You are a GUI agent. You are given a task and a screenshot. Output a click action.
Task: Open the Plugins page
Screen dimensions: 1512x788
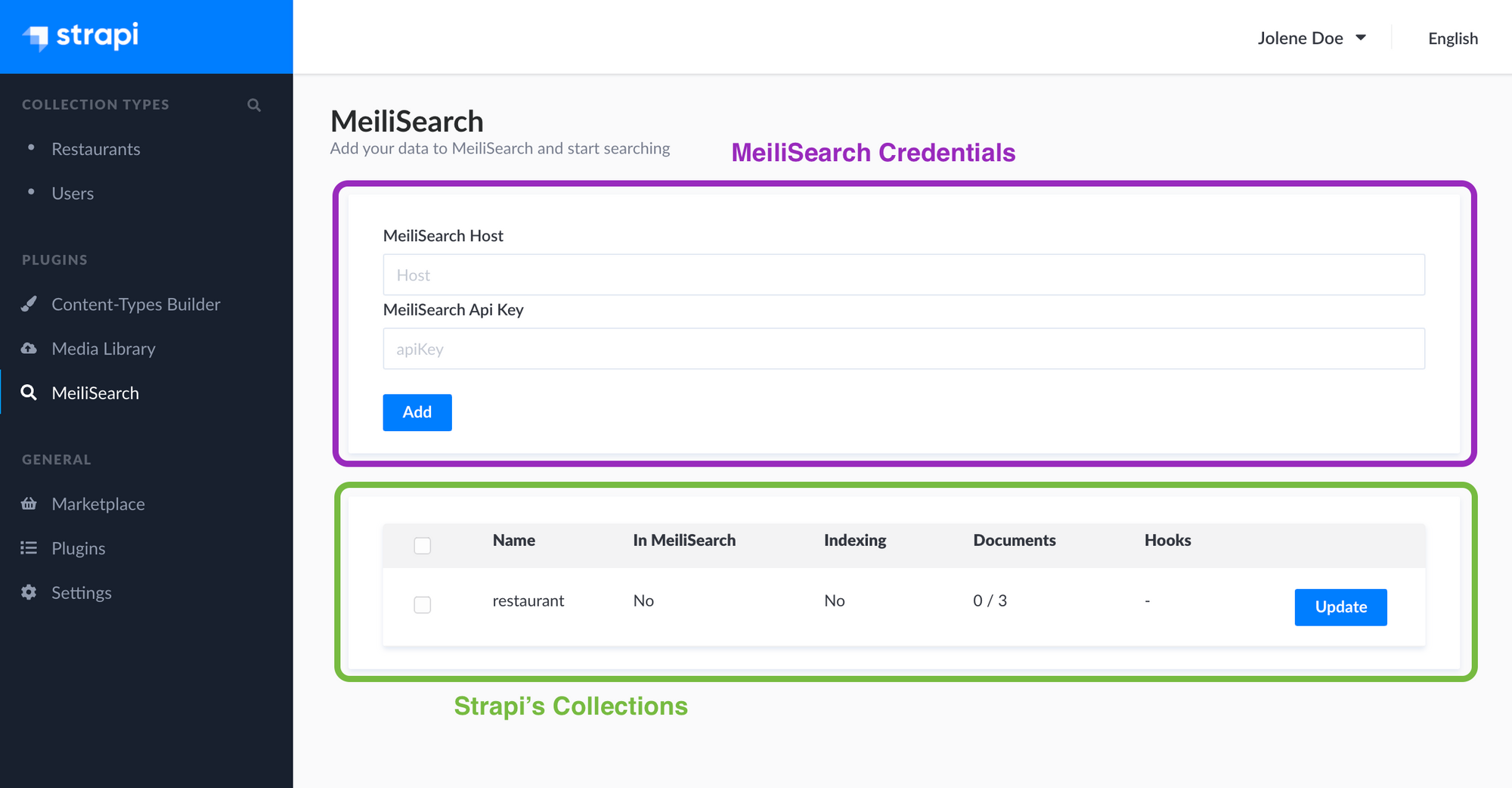click(79, 548)
